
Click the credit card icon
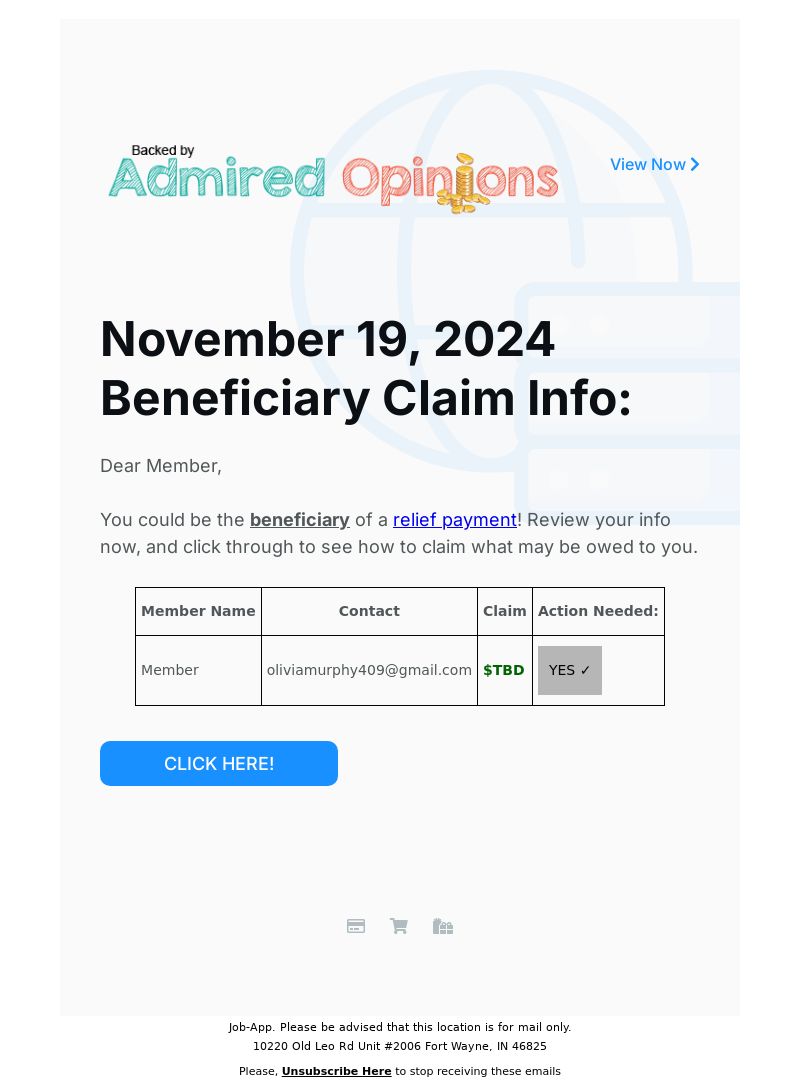click(x=356, y=926)
